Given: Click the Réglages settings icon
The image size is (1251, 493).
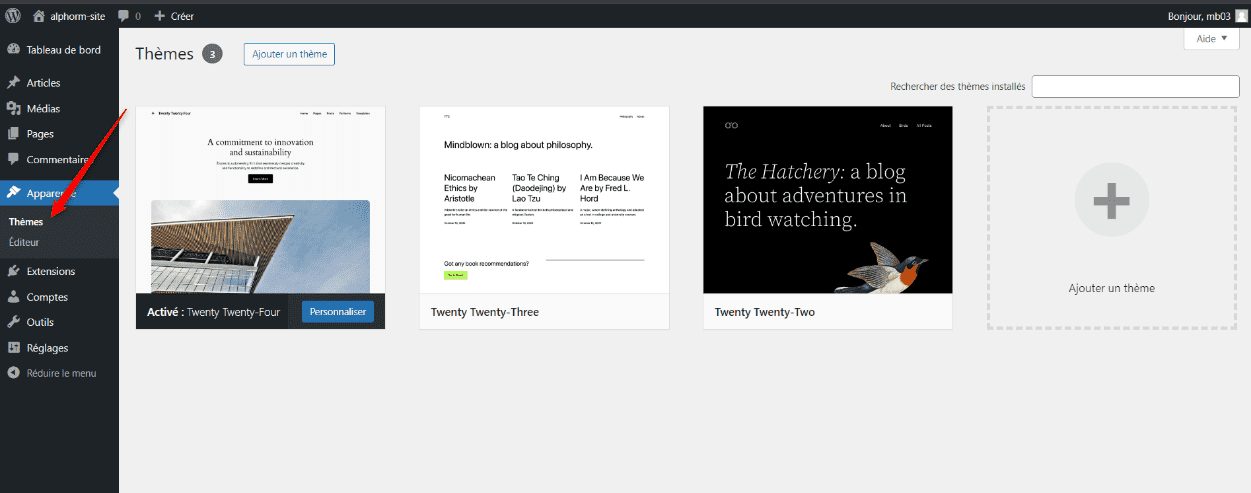Looking at the screenshot, I should [x=13, y=348].
